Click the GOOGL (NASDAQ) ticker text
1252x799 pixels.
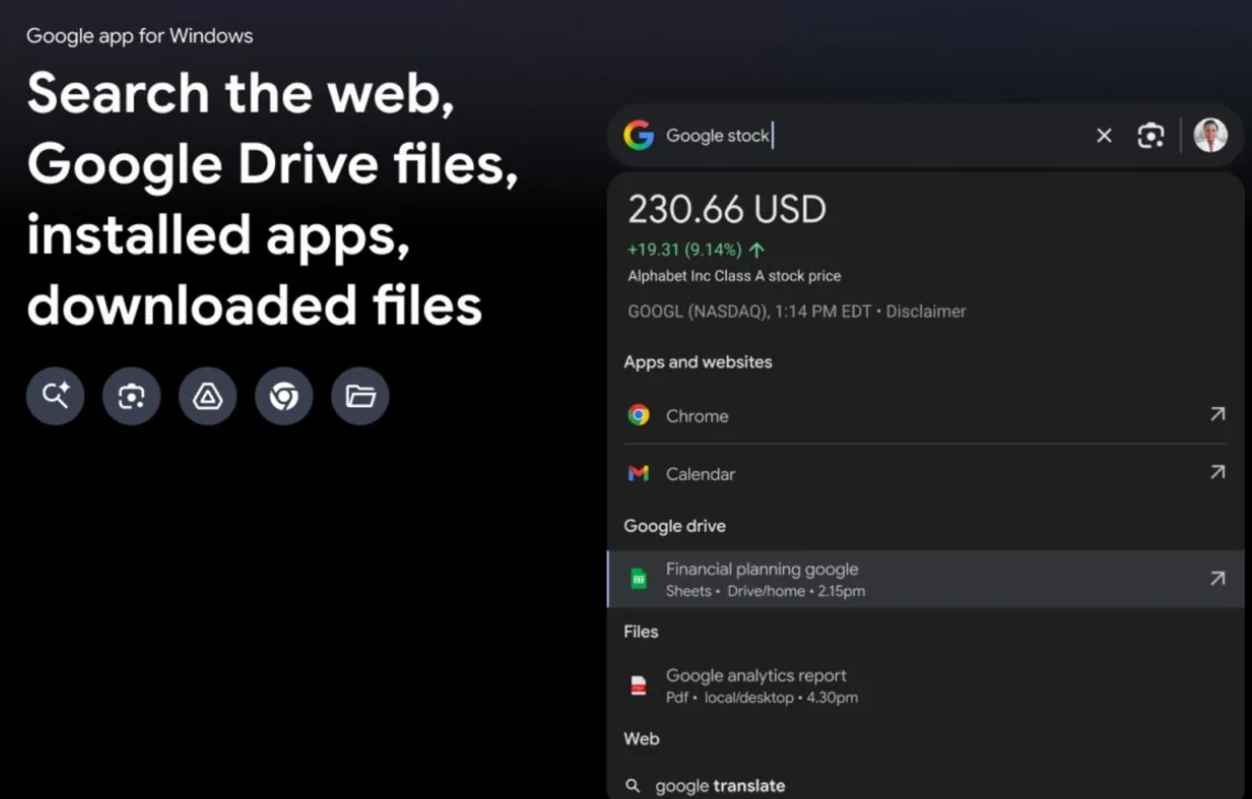(x=699, y=311)
